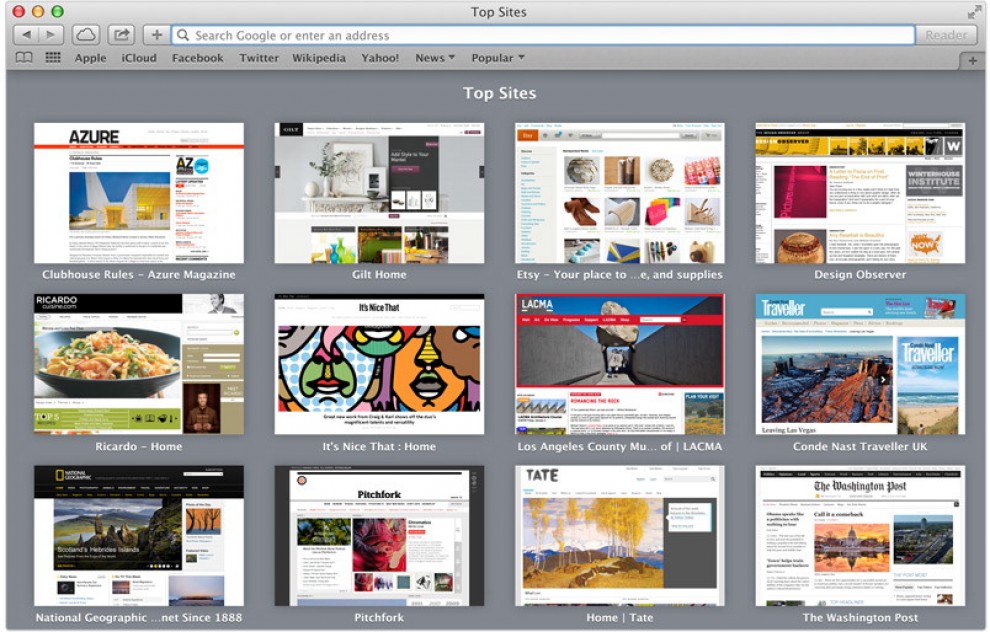
Task: Click the Reader button
Action: (946, 35)
